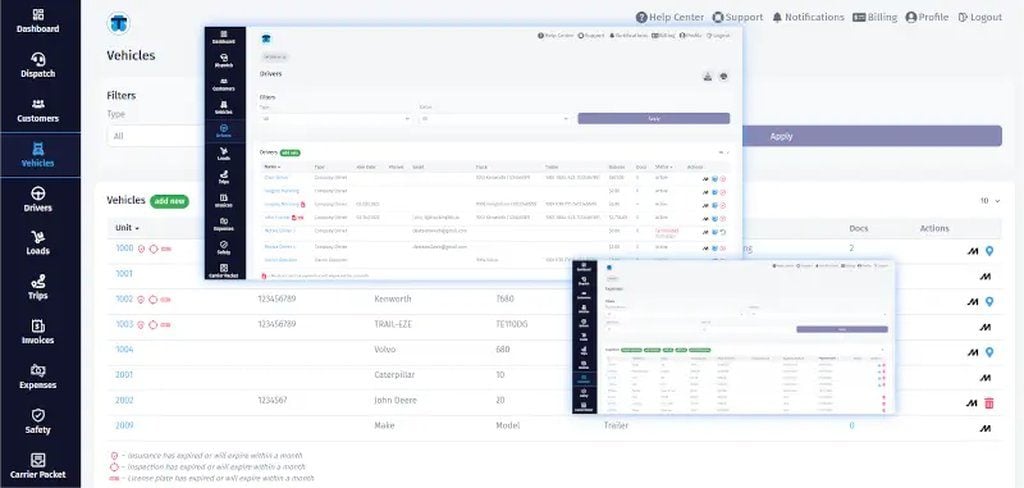1024x488 pixels.
Task: Sort by the Unit column header
Action: pos(127,228)
